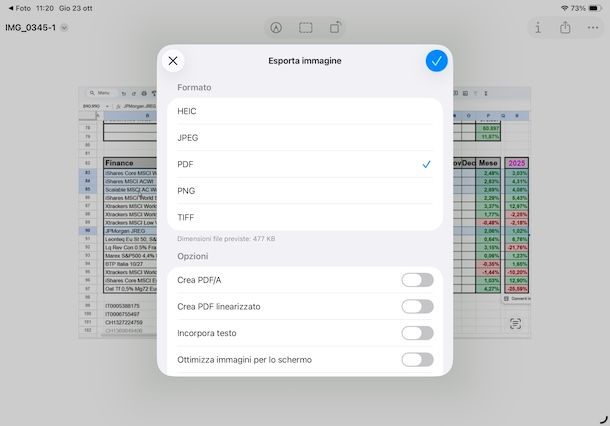This screenshot has height=426, width=610.
Task: Tap the markup annotation icon
Action: [x=276, y=28]
